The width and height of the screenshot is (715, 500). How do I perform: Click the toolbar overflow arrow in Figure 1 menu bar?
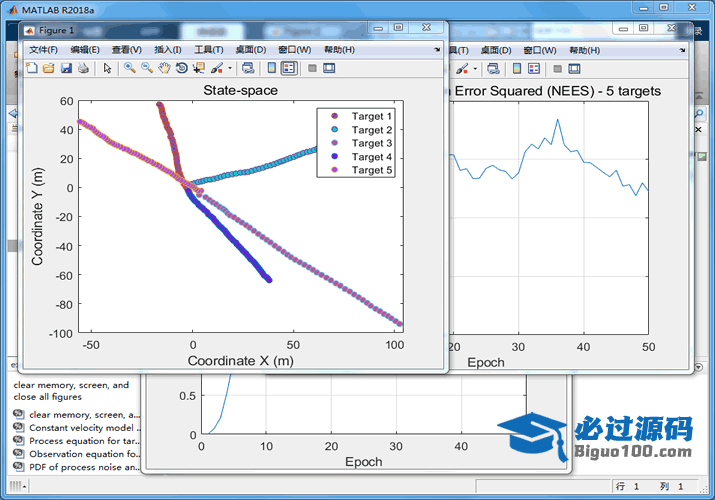pos(437,49)
